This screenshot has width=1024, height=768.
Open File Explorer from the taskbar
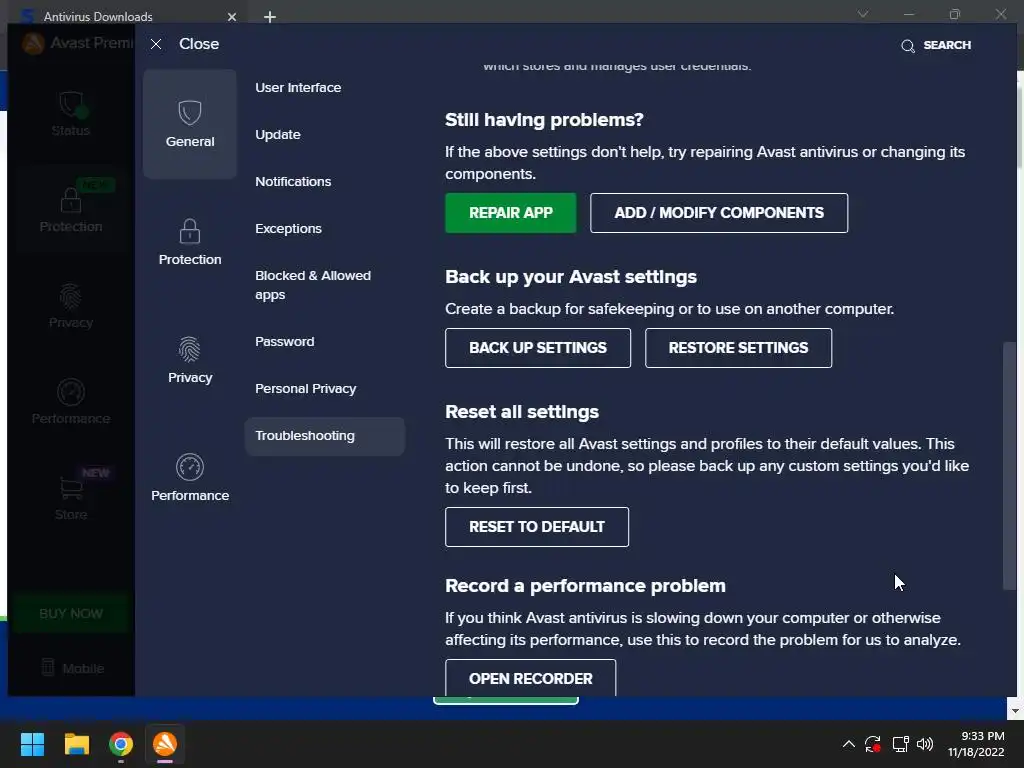[76, 744]
